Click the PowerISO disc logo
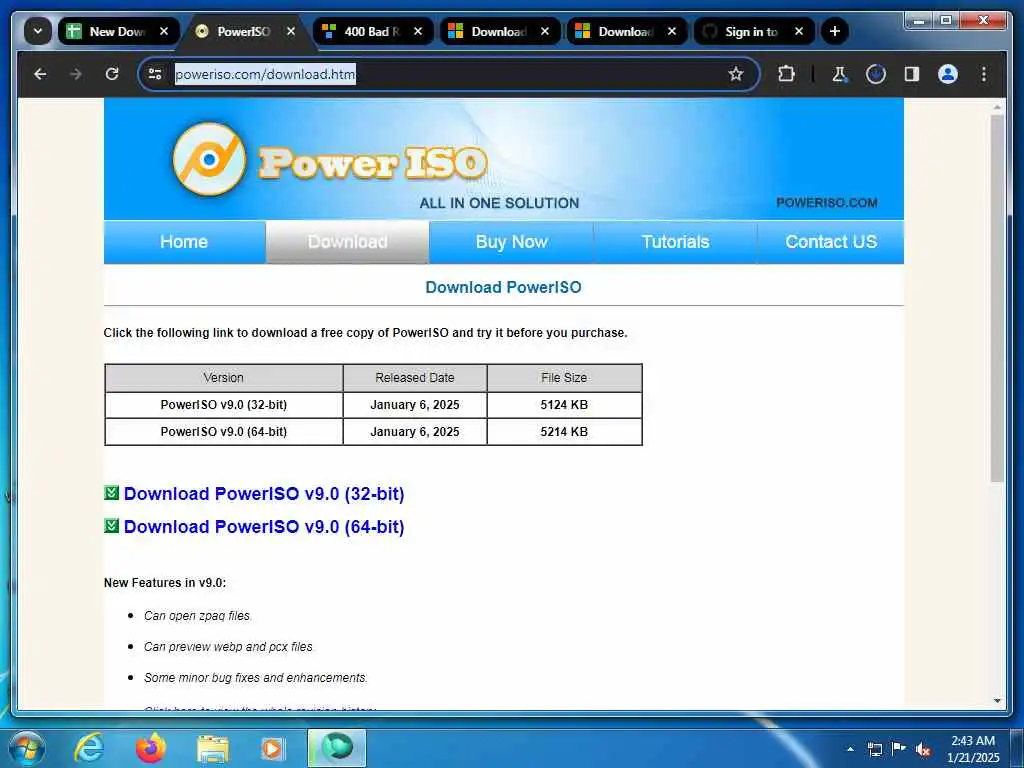Image resolution: width=1024 pixels, height=768 pixels. (x=209, y=159)
